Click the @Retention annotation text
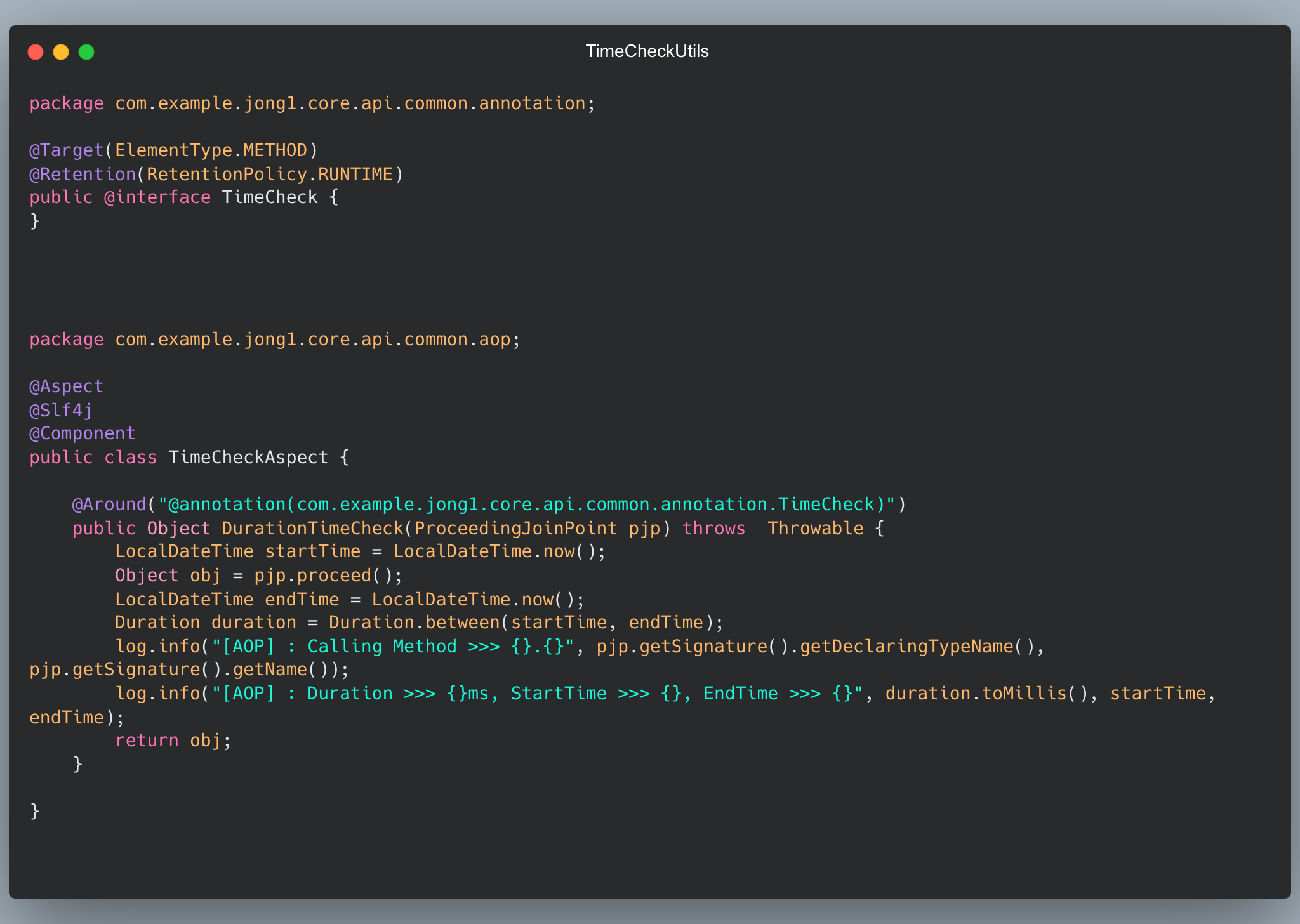The image size is (1300, 924). point(83,174)
